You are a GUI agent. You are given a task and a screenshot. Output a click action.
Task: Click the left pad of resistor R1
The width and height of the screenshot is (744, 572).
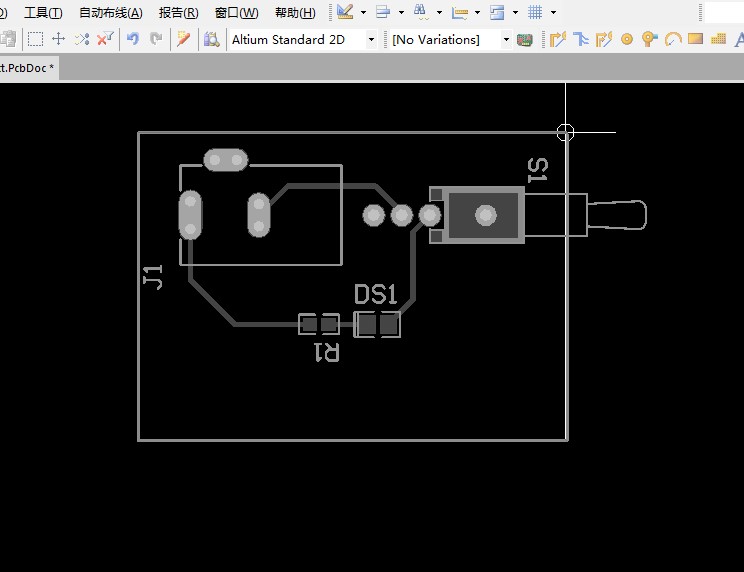[x=309, y=324]
